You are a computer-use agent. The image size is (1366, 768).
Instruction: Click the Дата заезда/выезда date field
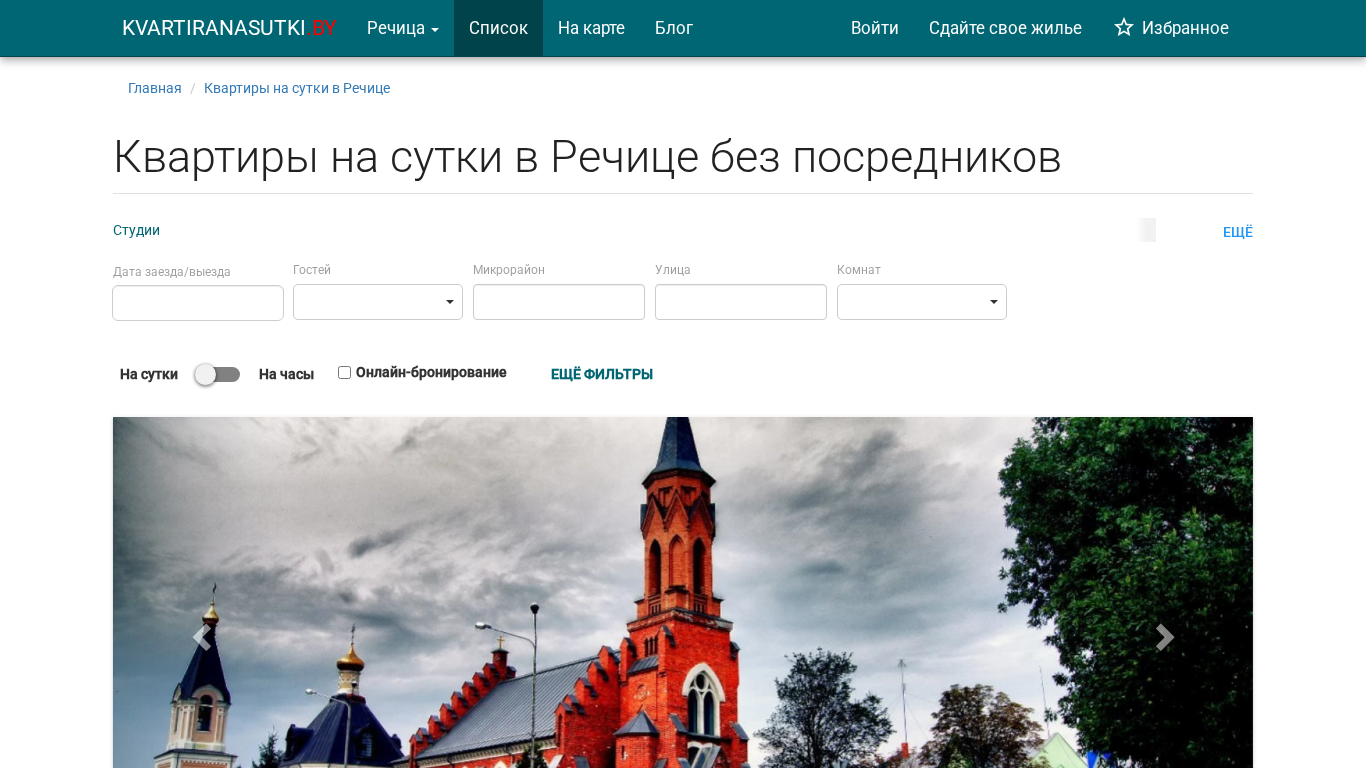coord(198,303)
